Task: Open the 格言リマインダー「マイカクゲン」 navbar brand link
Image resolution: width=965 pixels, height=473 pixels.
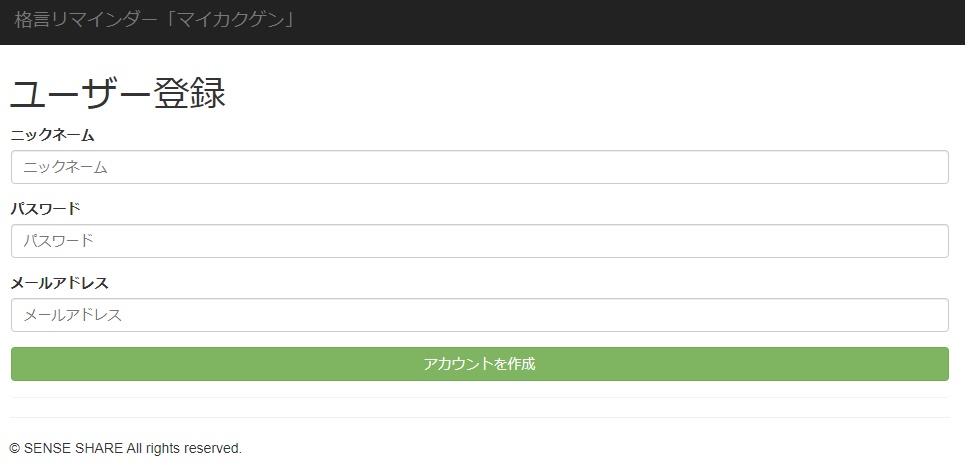Action: click(154, 20)
